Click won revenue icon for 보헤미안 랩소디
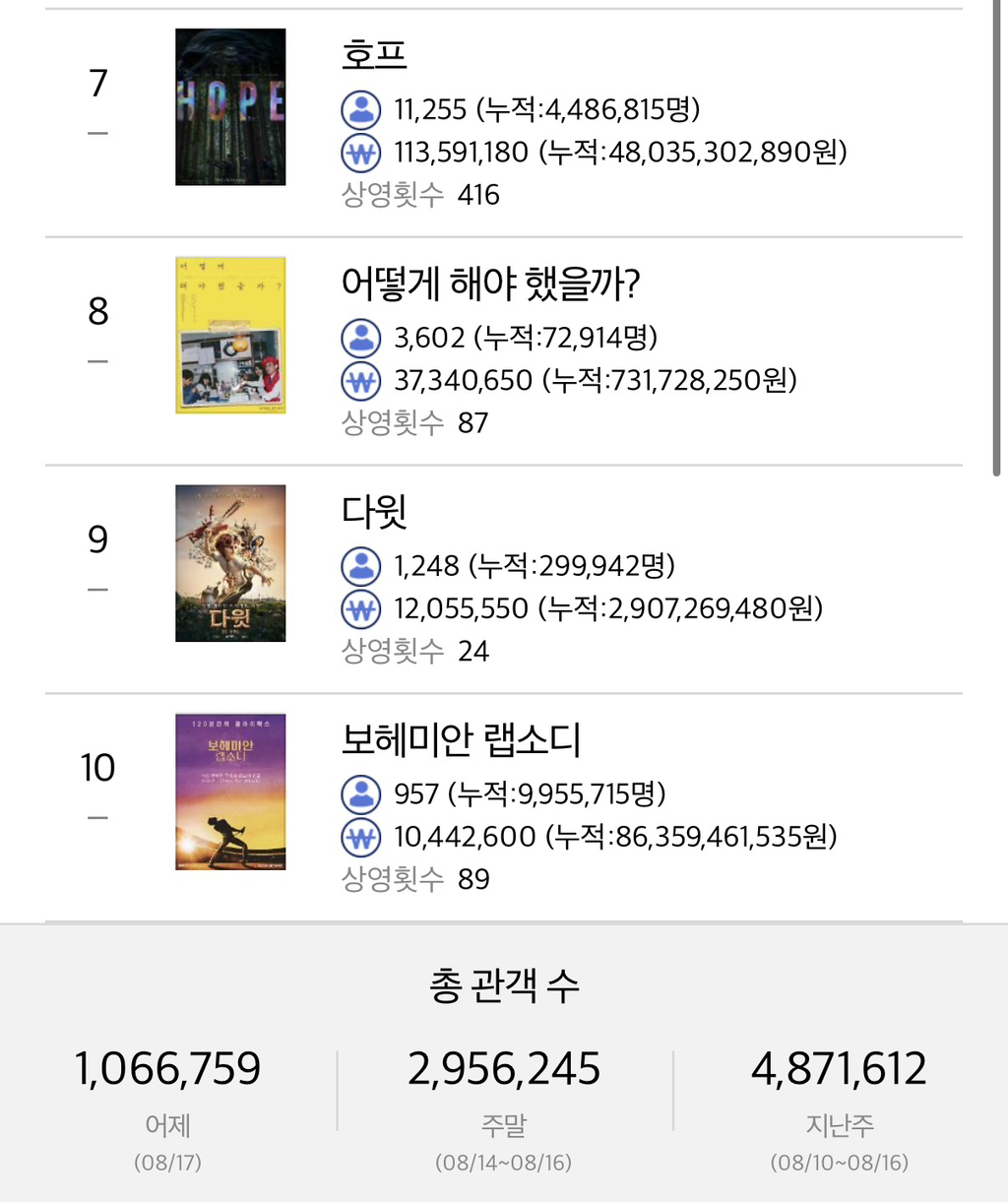This screenshot has height=1202, width=1008. pos(361,838)
